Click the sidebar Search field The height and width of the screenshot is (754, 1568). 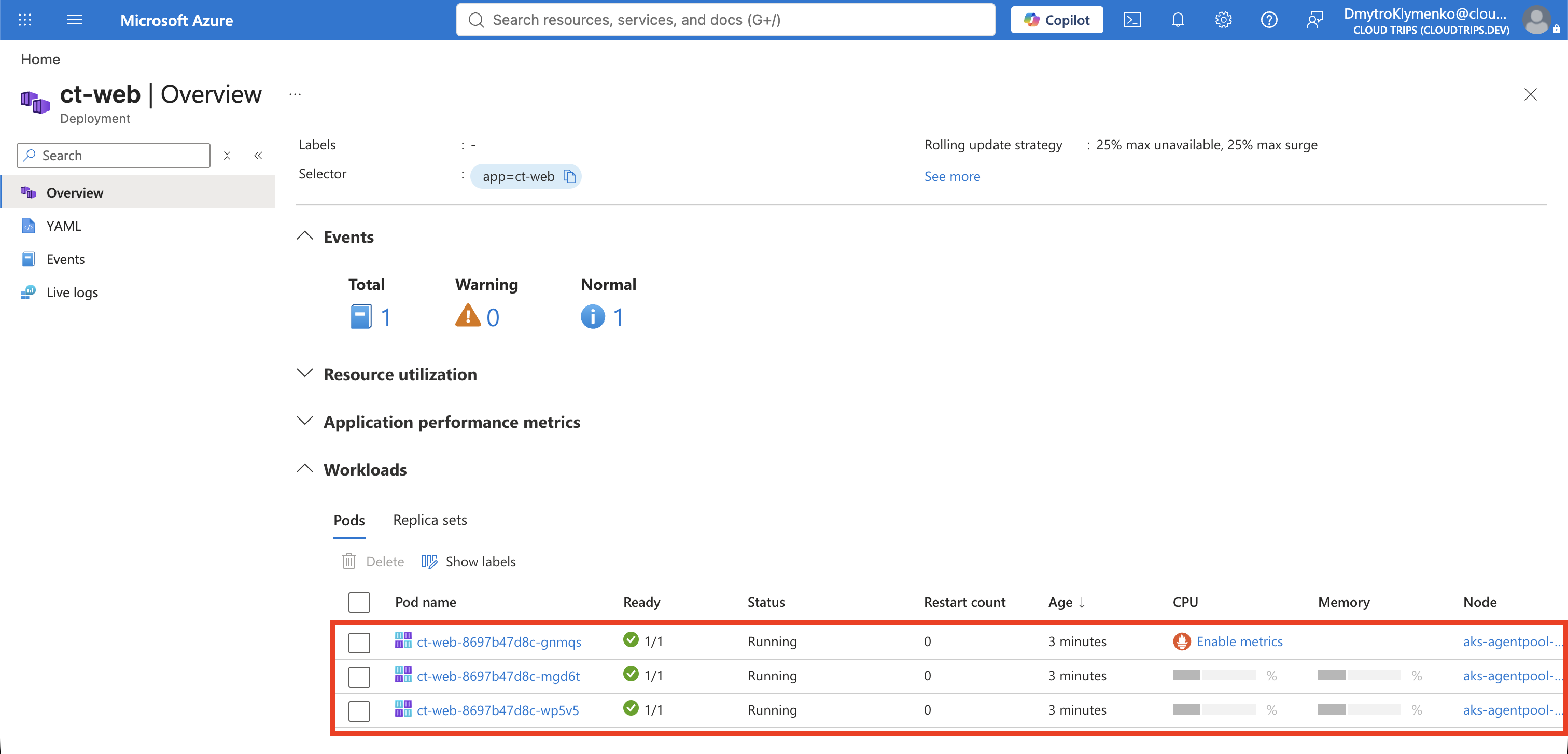(x=114, y=156)
